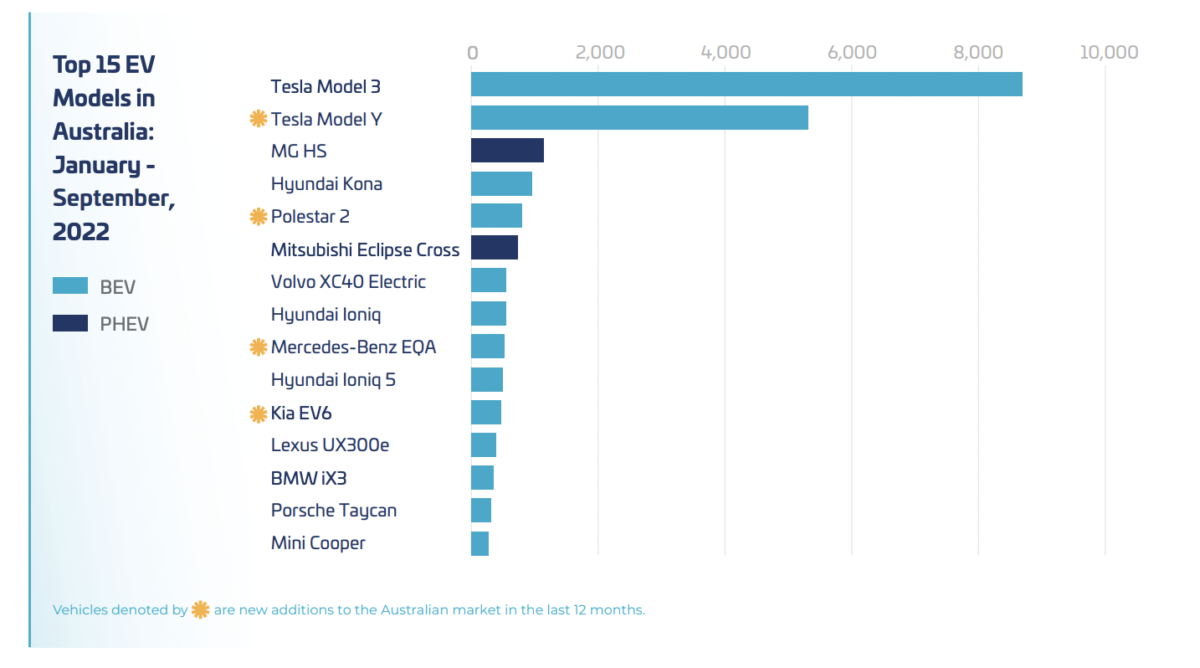Screen dimensions: 1200x668
Task: Click the star icon in the footnote
Action: (x=200, y=609)
